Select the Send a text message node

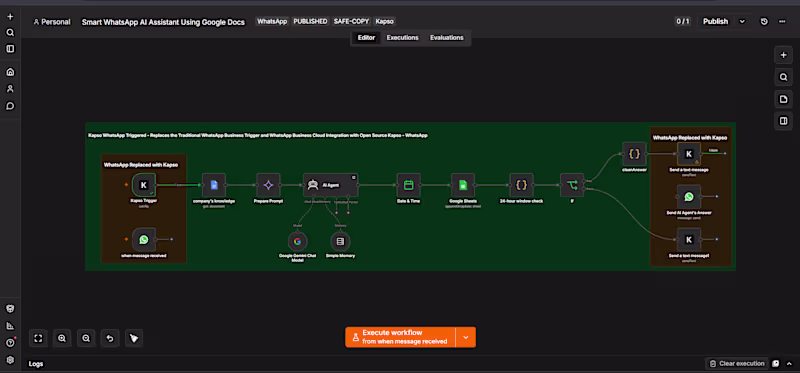[689, 154]
